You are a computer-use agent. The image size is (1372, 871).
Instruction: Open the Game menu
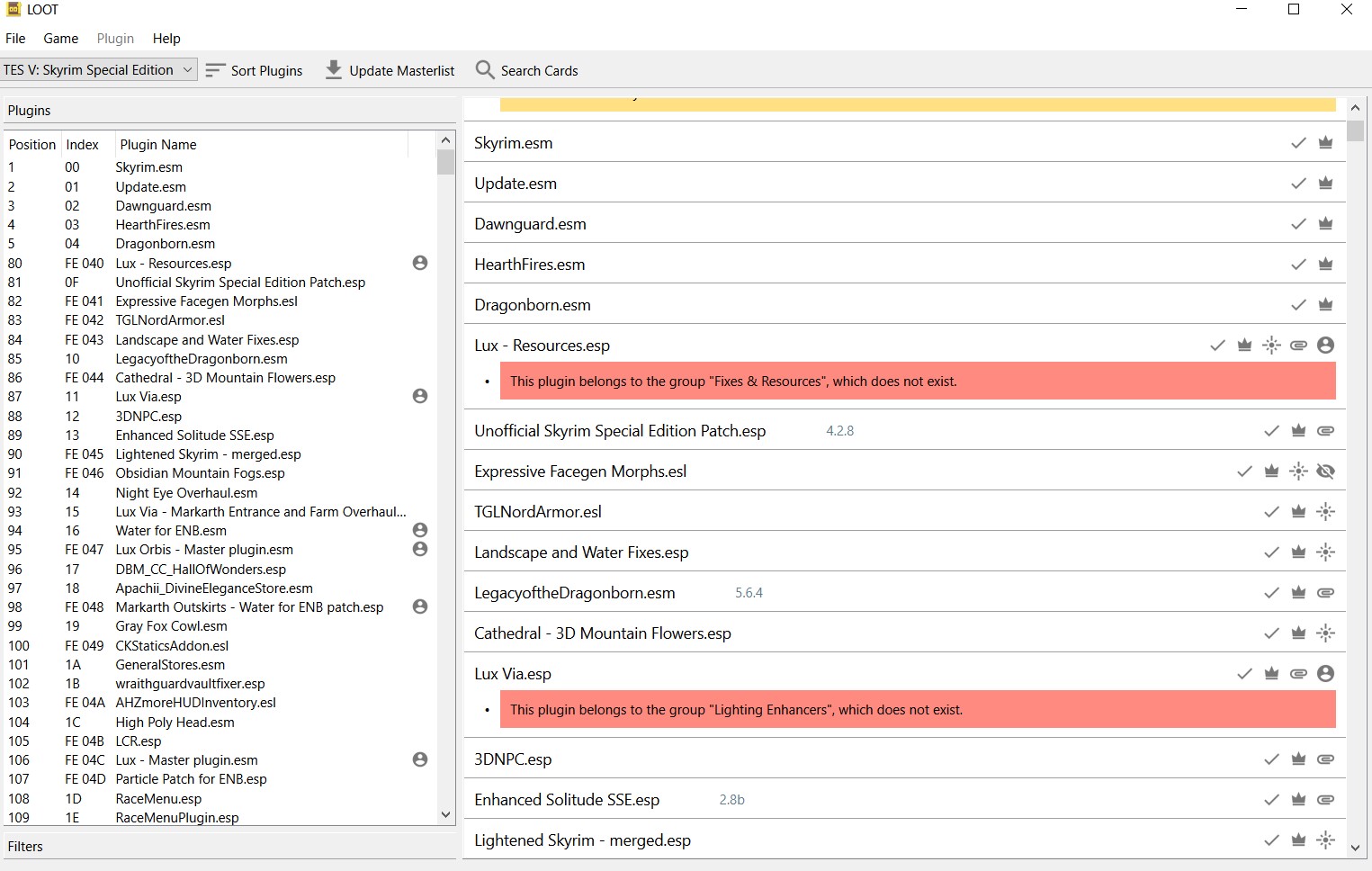(60, 38)
